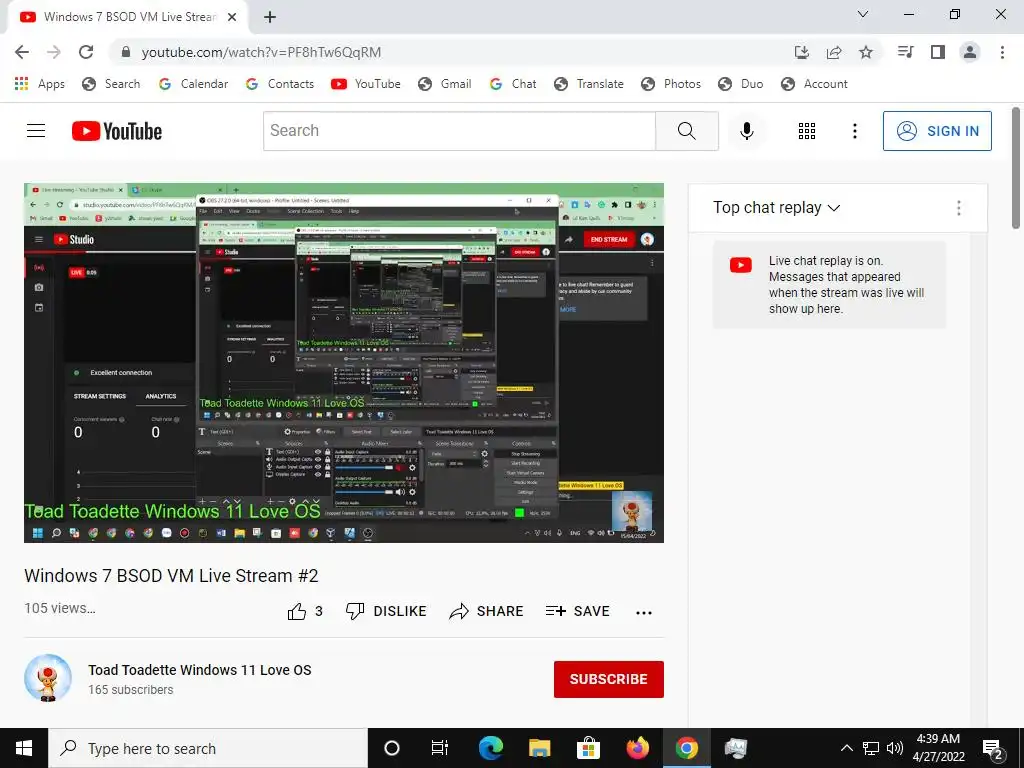Open the YouTube apps grid icon
Image resolution: width=1024 pixels, height=768 pixels.
coord(807,131)
